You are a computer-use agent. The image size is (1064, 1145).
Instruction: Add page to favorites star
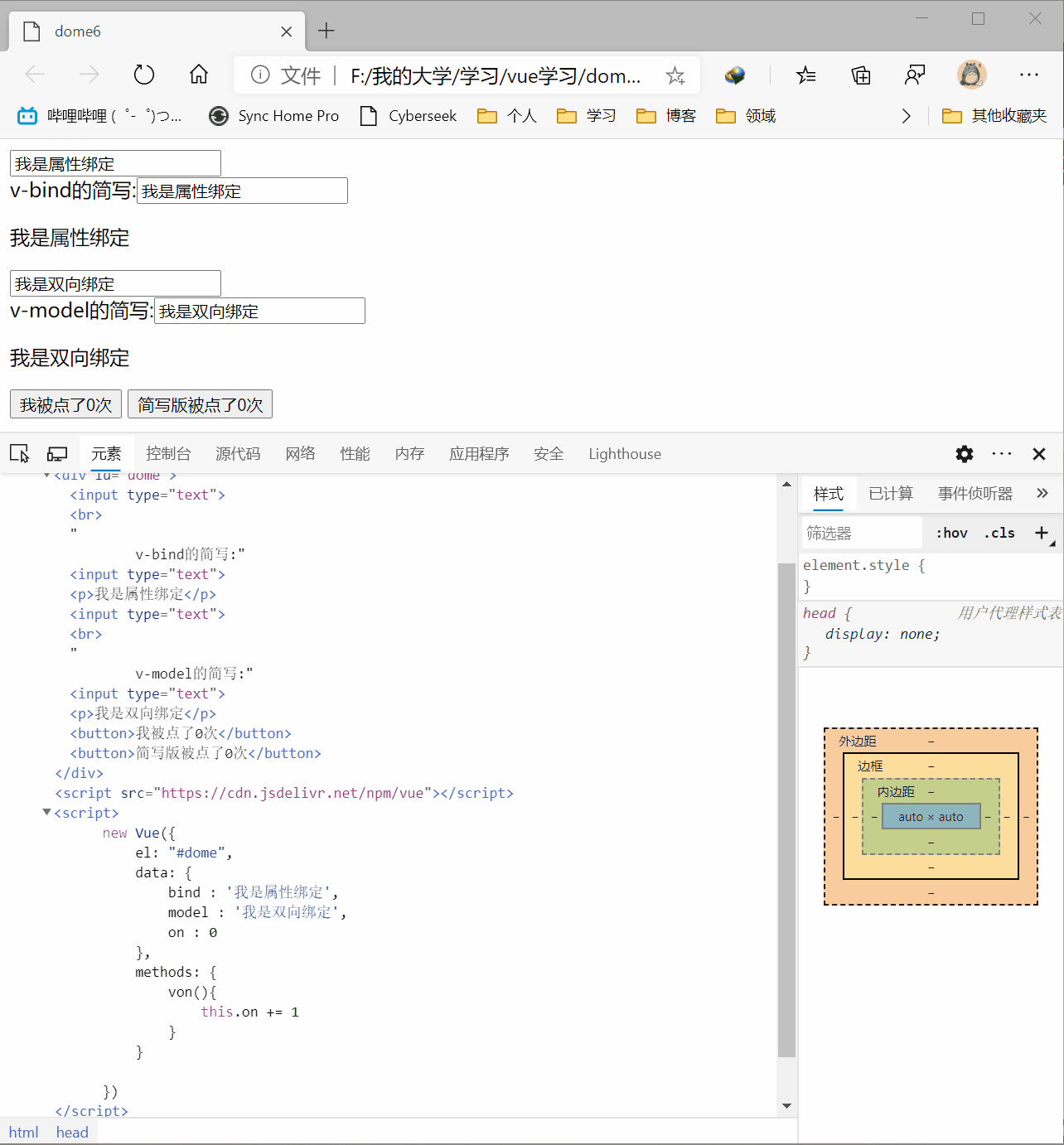(675, 76)
